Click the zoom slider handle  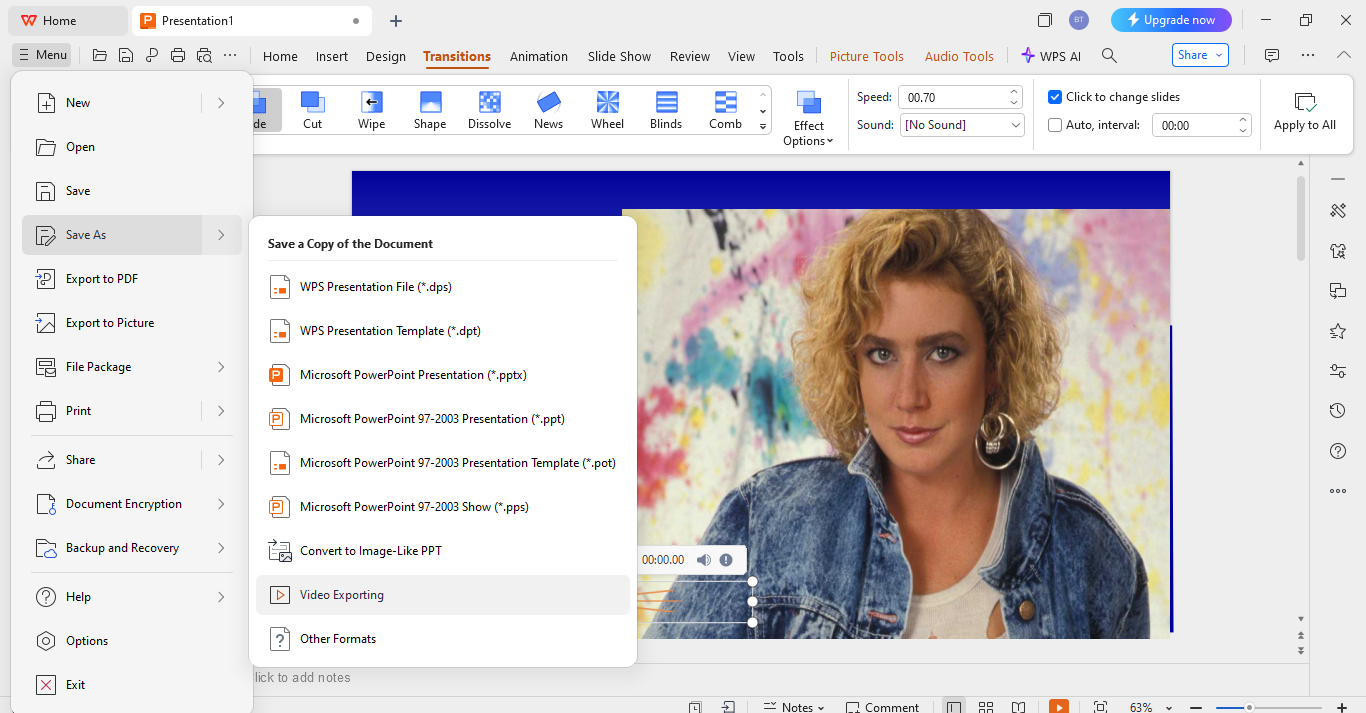pos(1249,707)
